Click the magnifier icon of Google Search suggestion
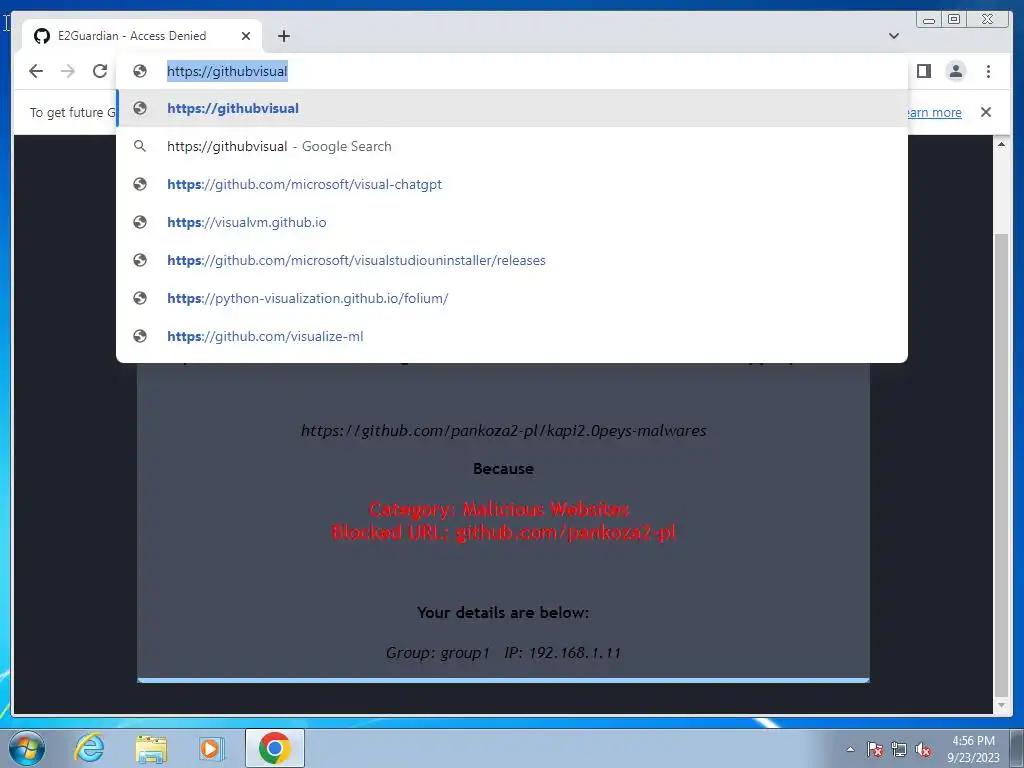The image size is (1024, 768). [140, 146]
